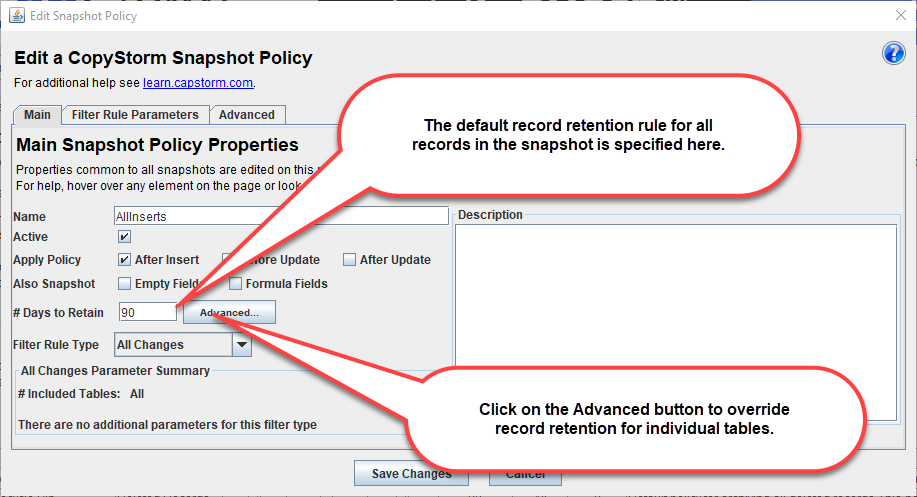The height and width of the screenshot is (497, 917).
Task: Click the 'There are no additional parameters' text
Action: [x=167, y=425]
